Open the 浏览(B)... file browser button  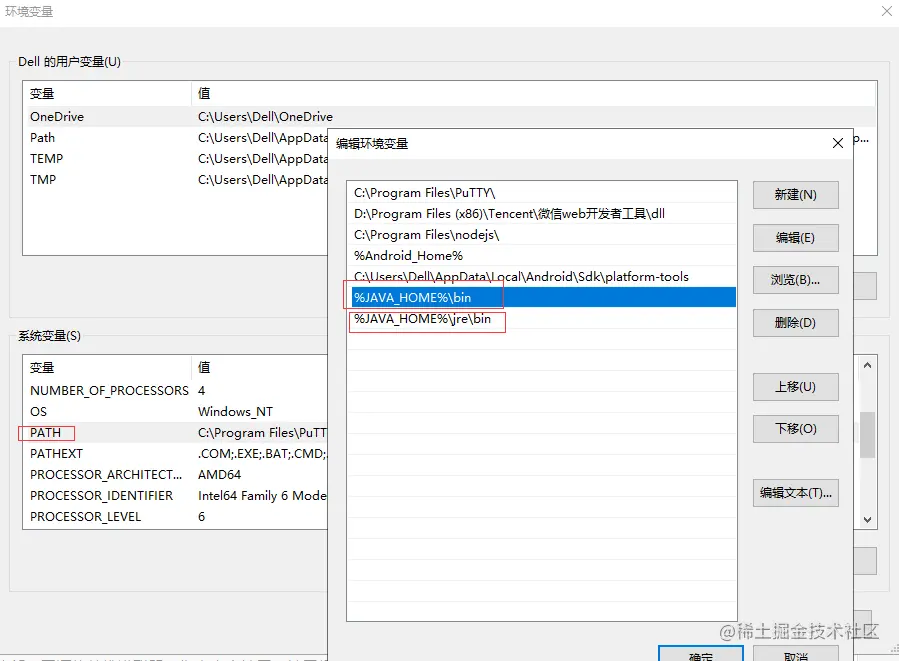click(795, 280)
